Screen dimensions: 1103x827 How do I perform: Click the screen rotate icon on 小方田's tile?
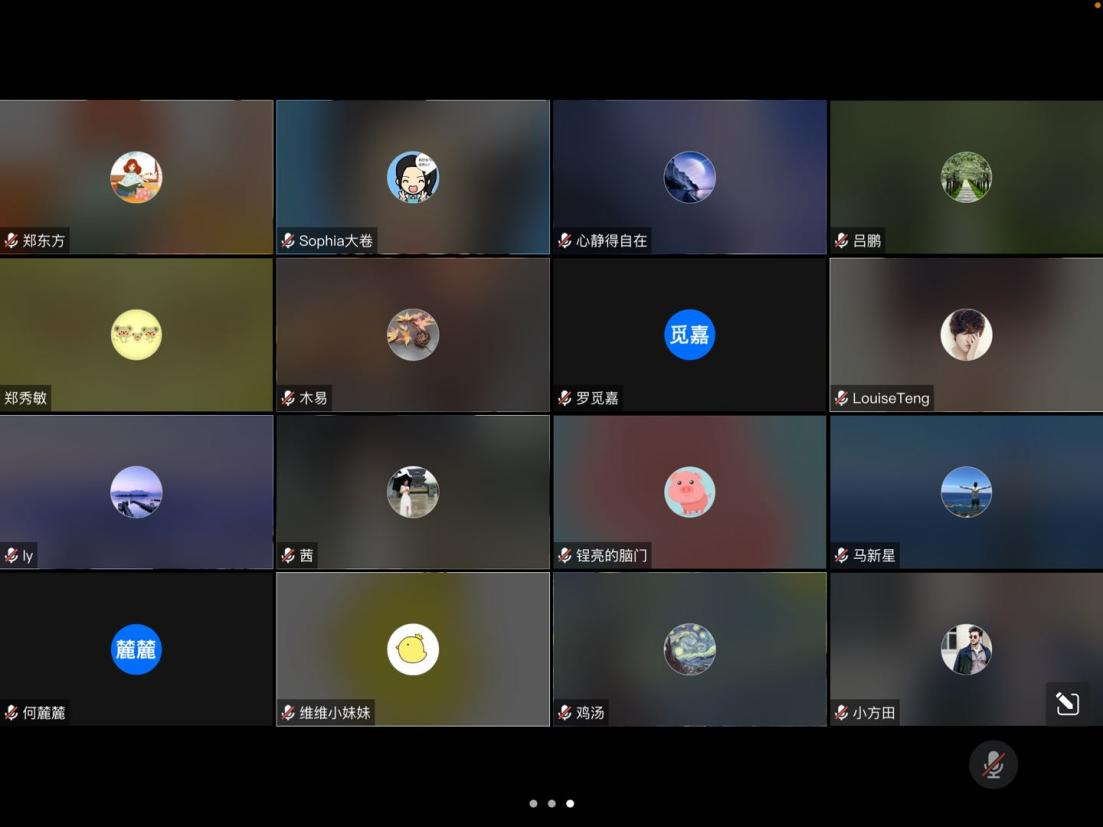tap(1067, 704)
